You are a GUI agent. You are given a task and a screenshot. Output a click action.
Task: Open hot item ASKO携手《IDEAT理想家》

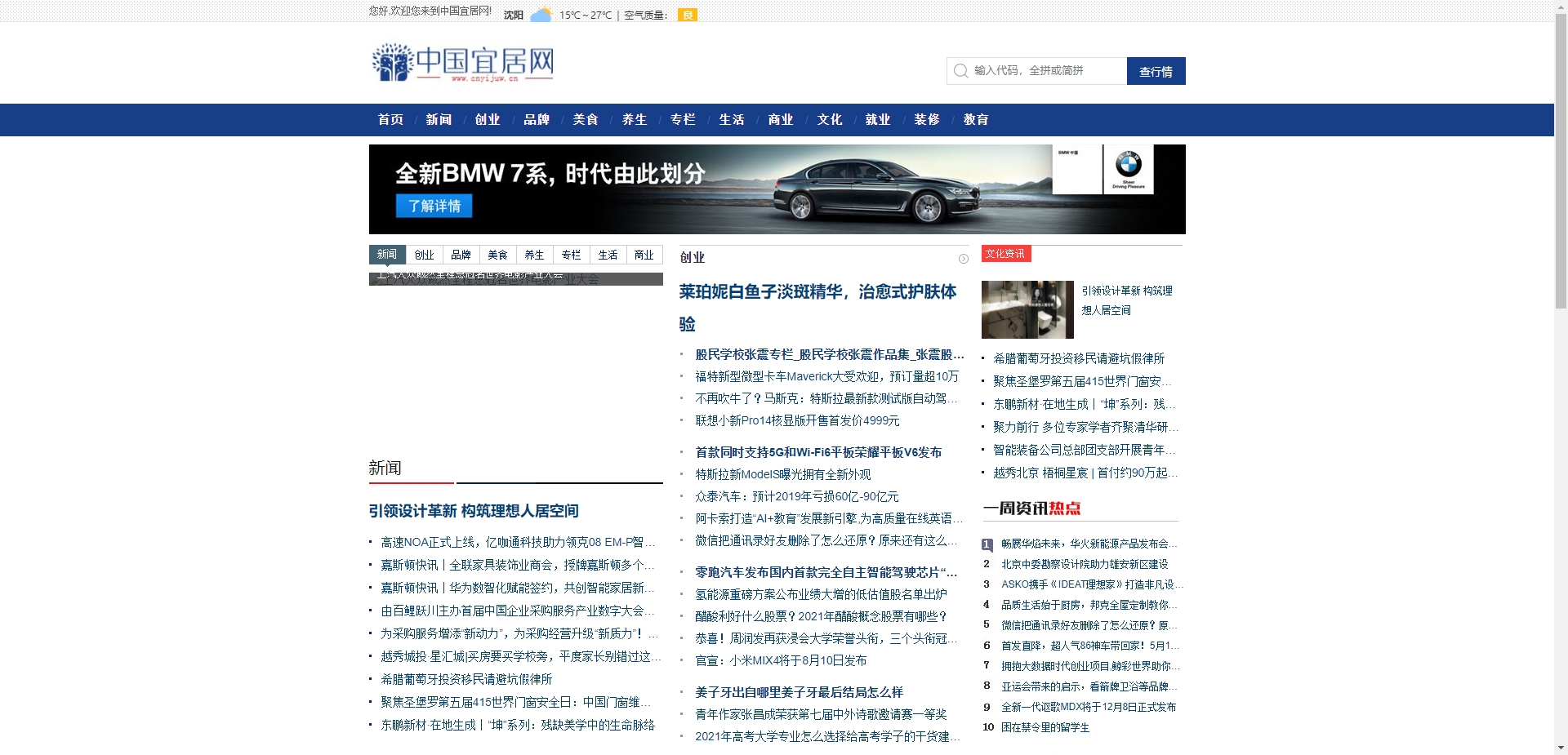[x=1092, y=584]
